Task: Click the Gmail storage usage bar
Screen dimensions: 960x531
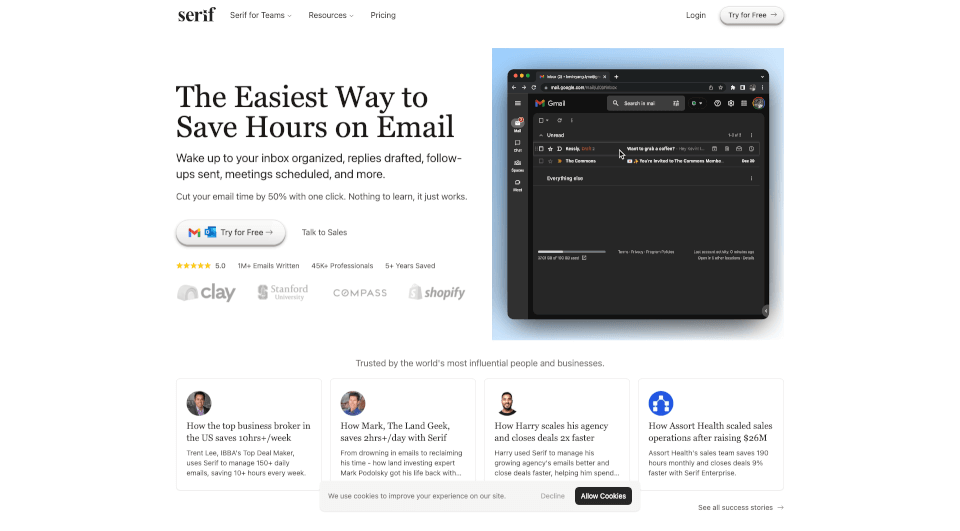Action: tap(571, 251)
